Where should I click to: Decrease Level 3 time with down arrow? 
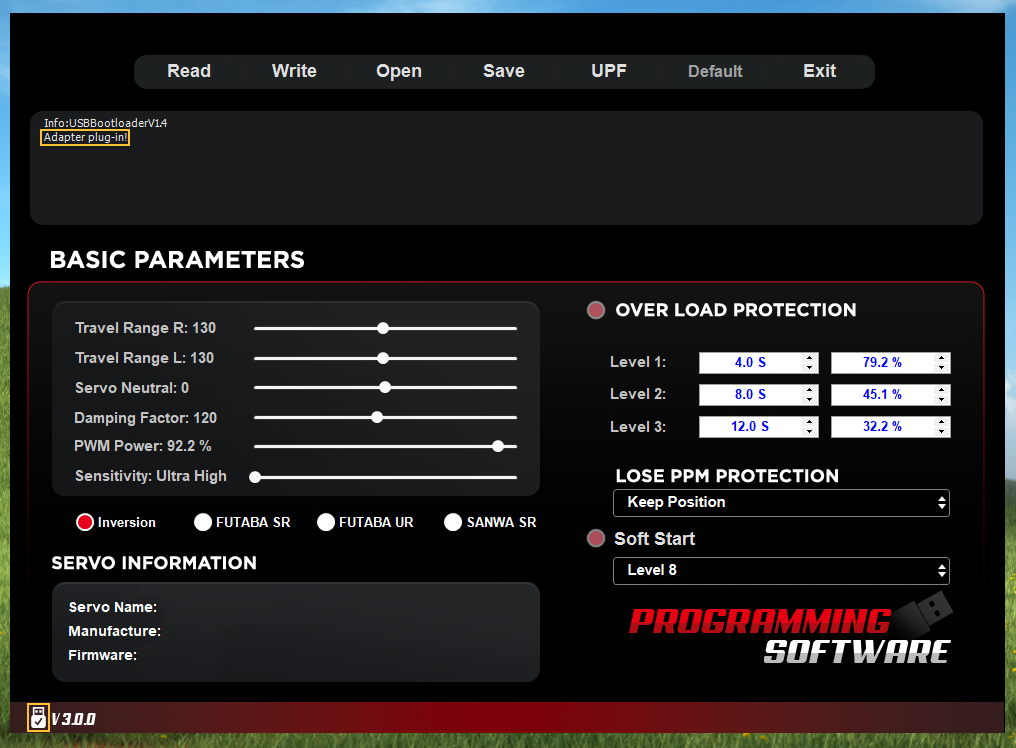point(809,432)
